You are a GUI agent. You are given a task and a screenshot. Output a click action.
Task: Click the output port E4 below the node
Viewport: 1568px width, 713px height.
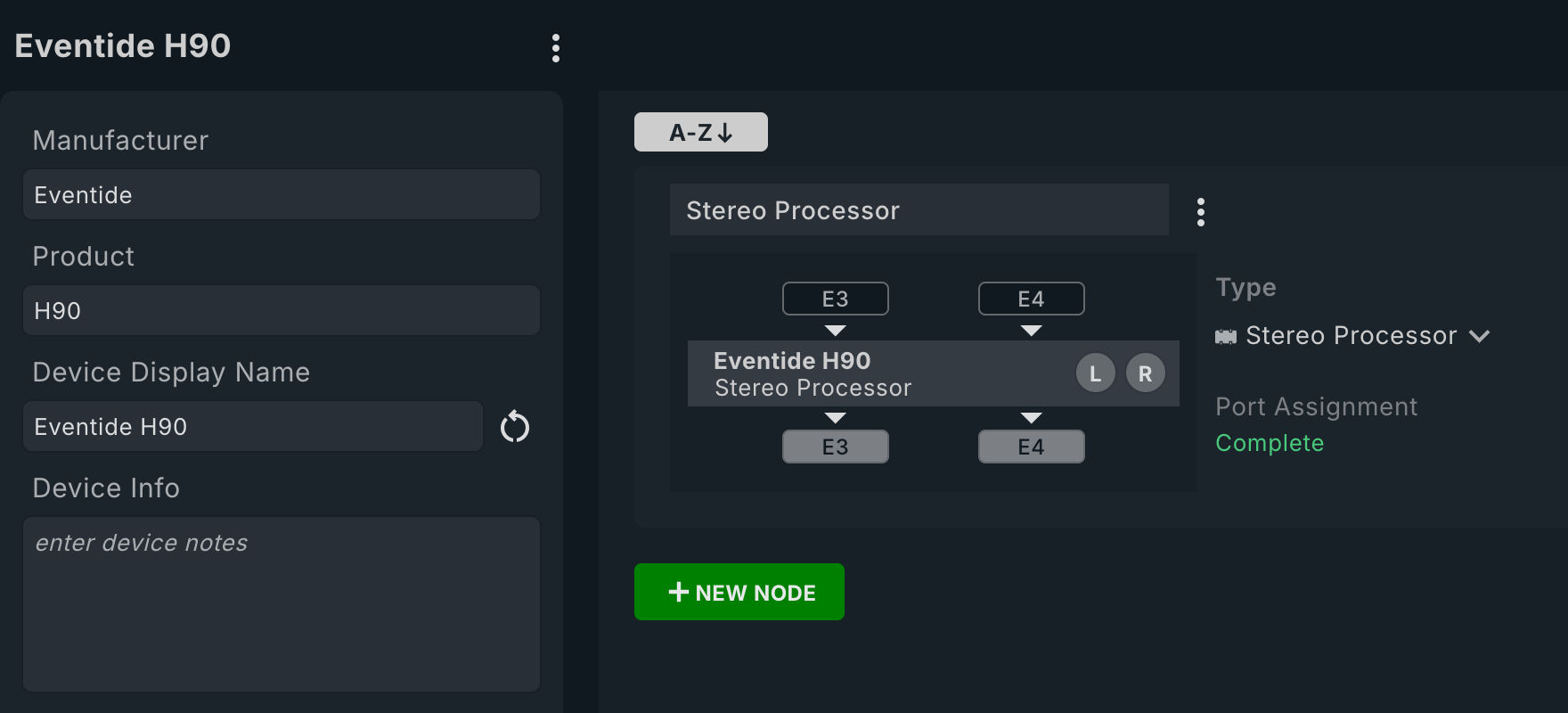click(x=1032, y=447)
